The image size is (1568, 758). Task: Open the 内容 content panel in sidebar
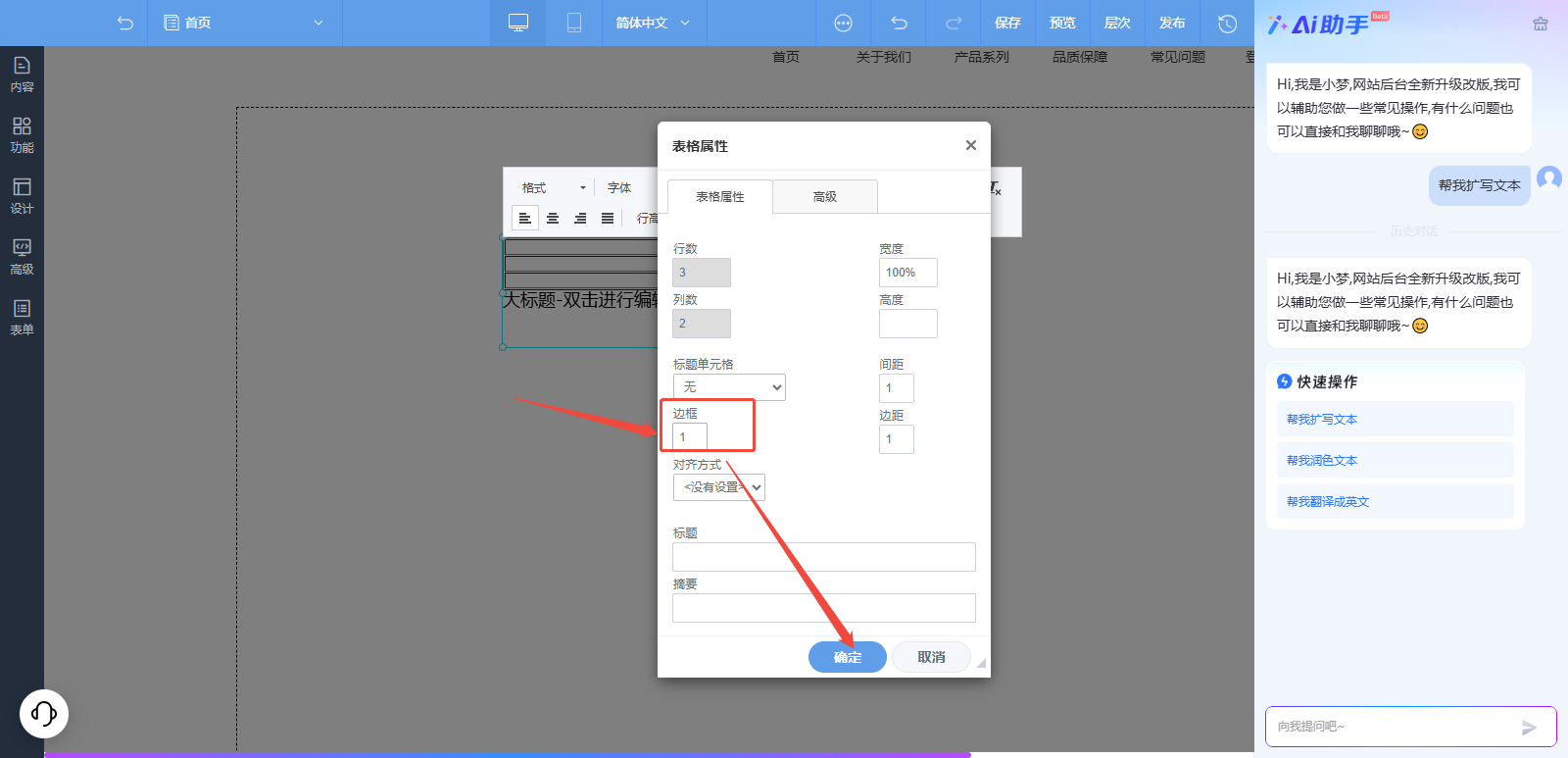click(22, 75)
